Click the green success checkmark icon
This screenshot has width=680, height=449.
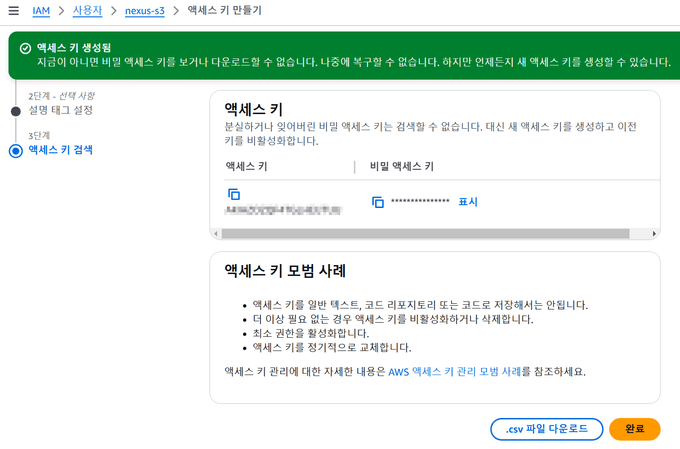coord(24,47)
